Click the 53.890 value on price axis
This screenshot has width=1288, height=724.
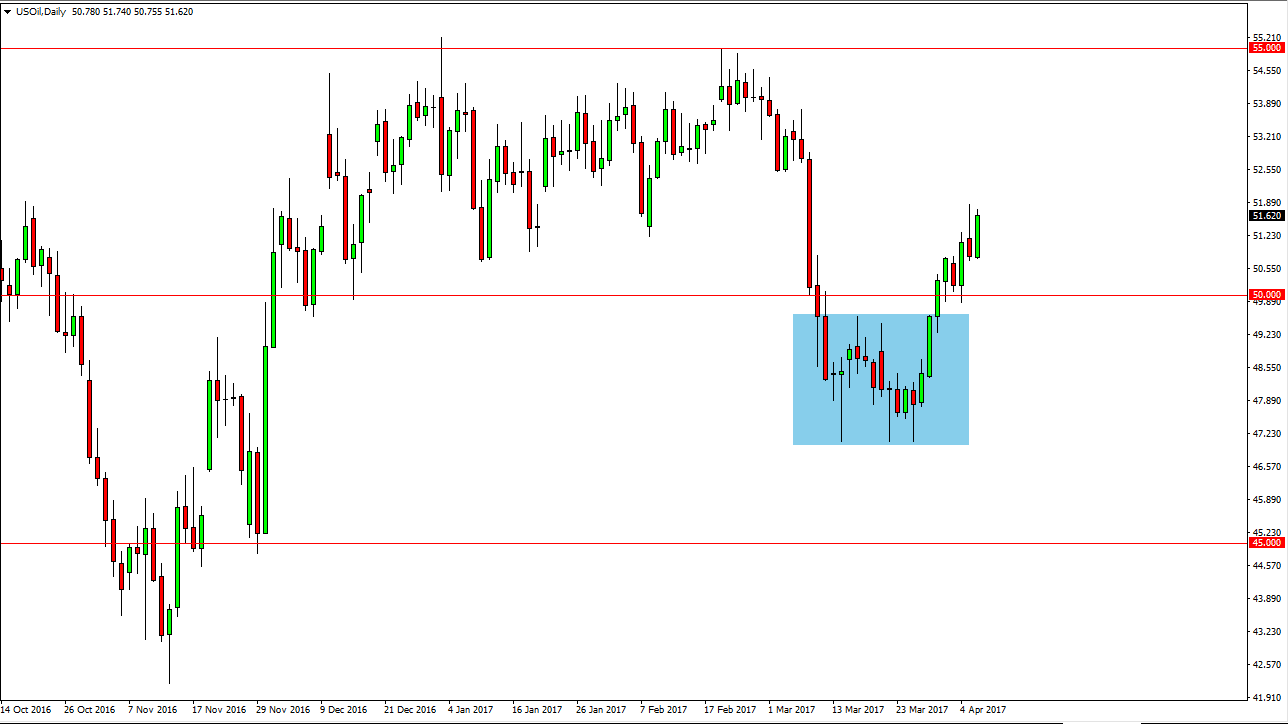click(1265, 104)
